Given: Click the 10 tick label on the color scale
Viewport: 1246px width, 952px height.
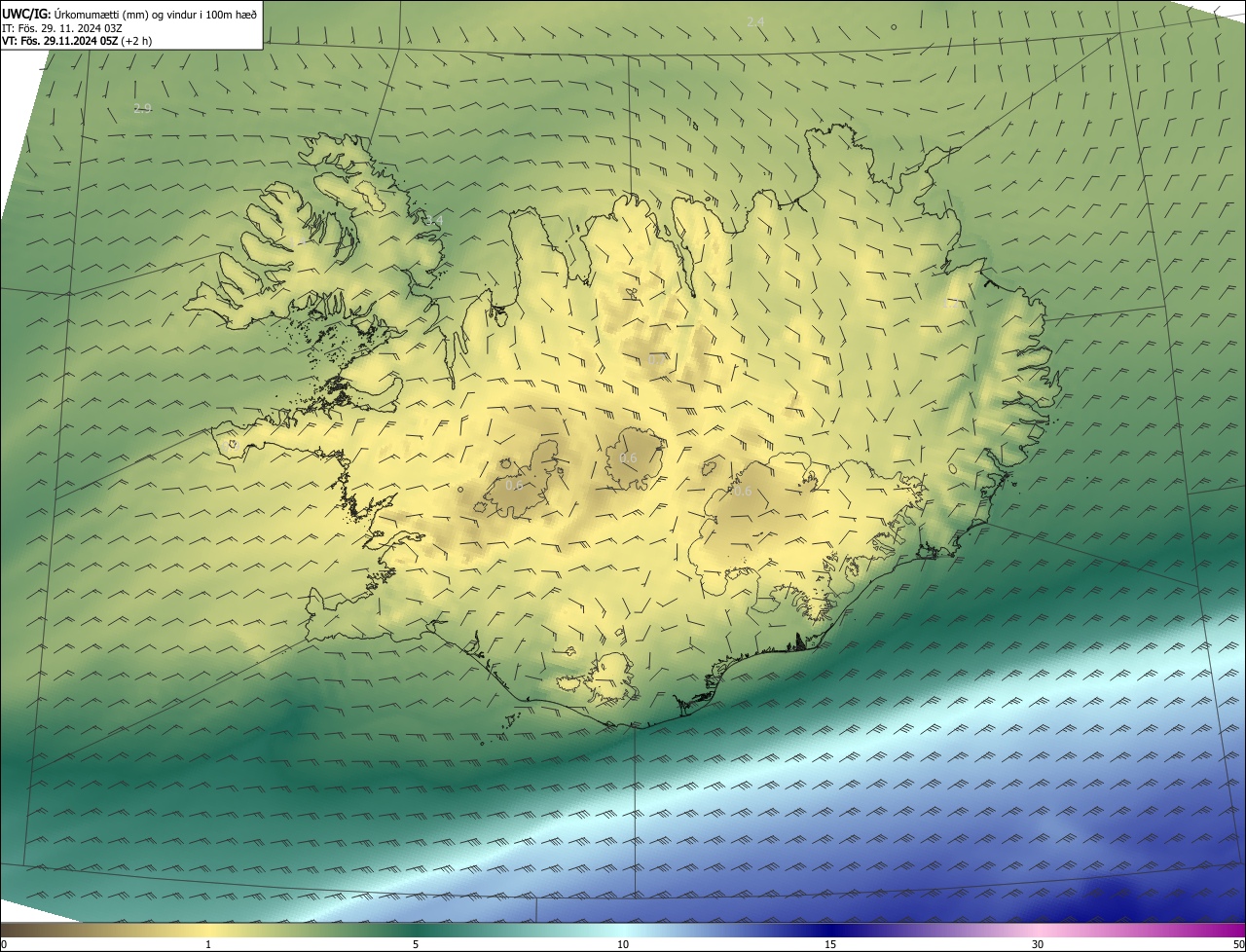Looking at the screenshot, I should pos(623,944).
